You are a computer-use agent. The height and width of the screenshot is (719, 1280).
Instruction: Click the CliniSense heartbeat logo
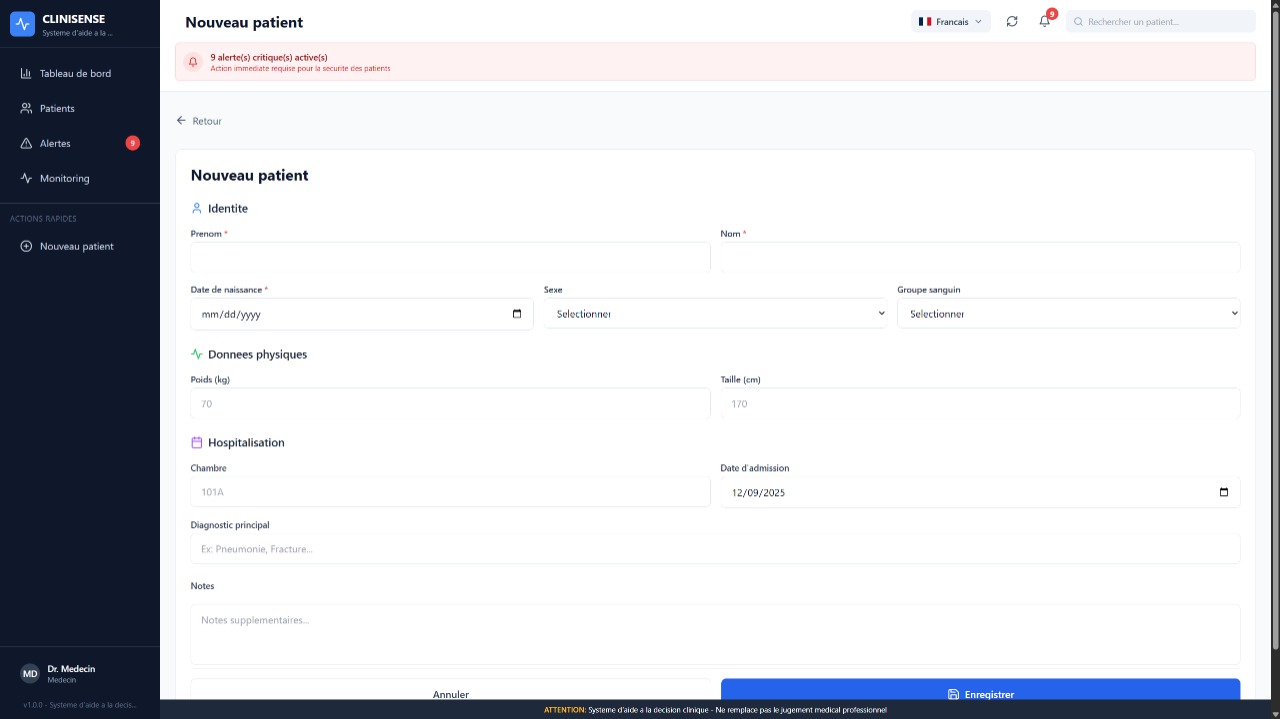(22, 24)
